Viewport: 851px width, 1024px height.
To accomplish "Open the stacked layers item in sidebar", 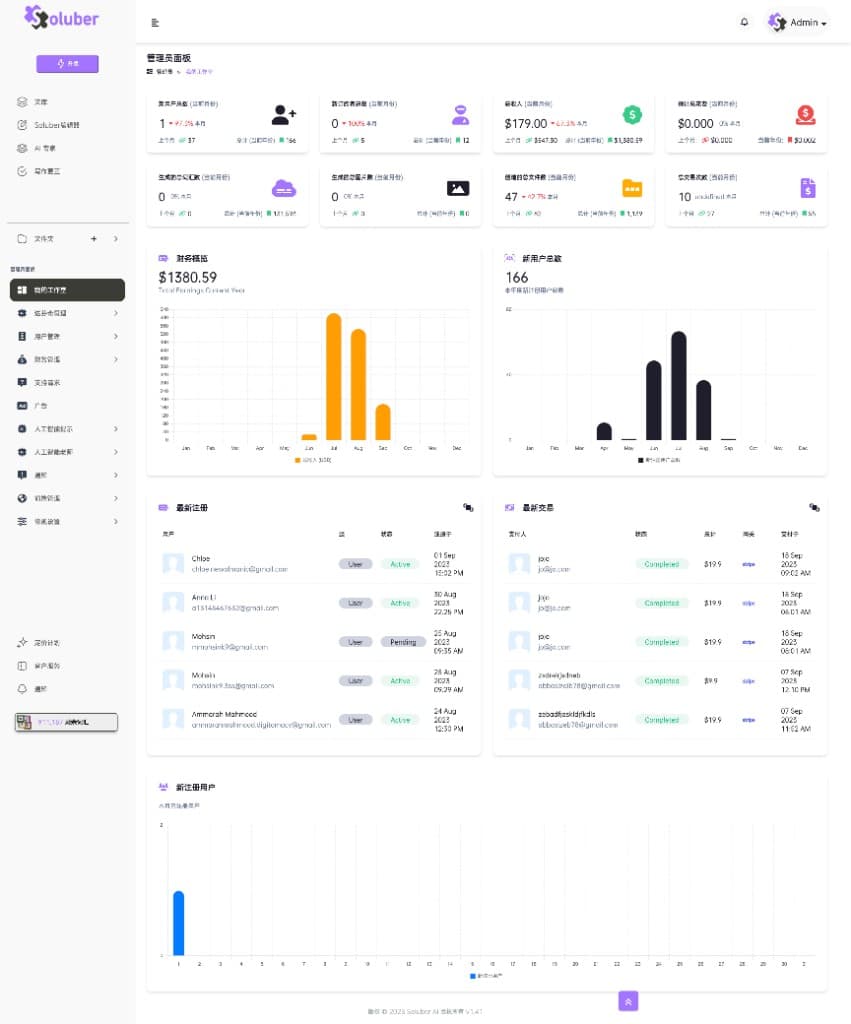I will [x=33, y=102].
